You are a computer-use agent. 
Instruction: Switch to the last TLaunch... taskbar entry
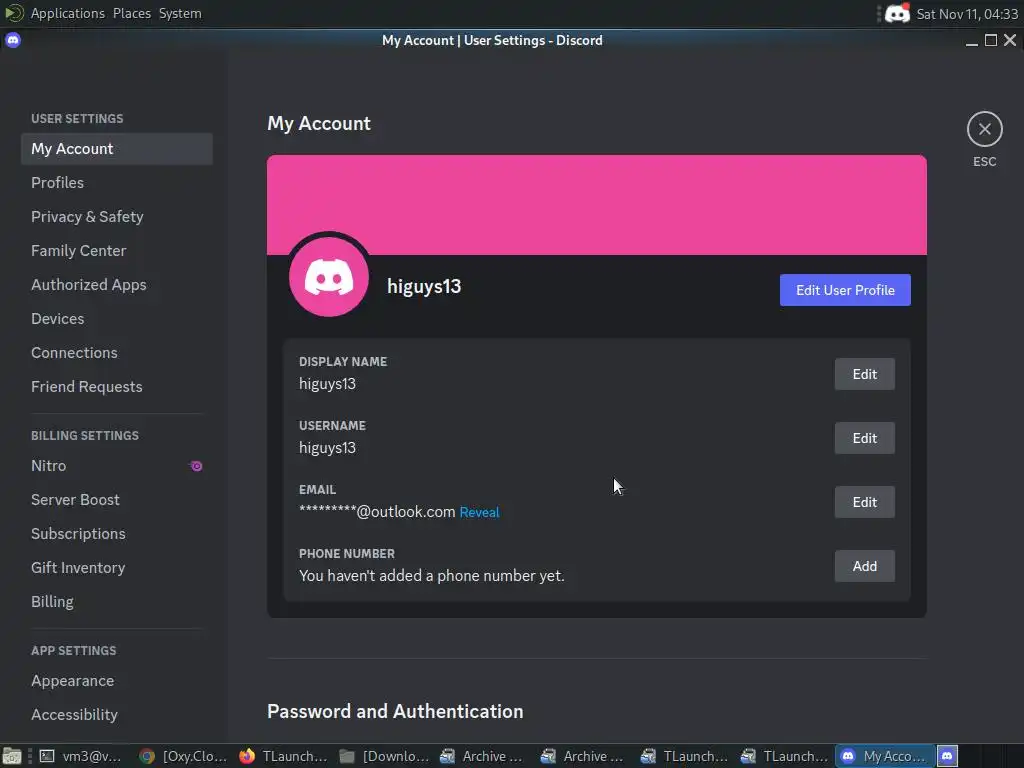(x=784, y=756)
